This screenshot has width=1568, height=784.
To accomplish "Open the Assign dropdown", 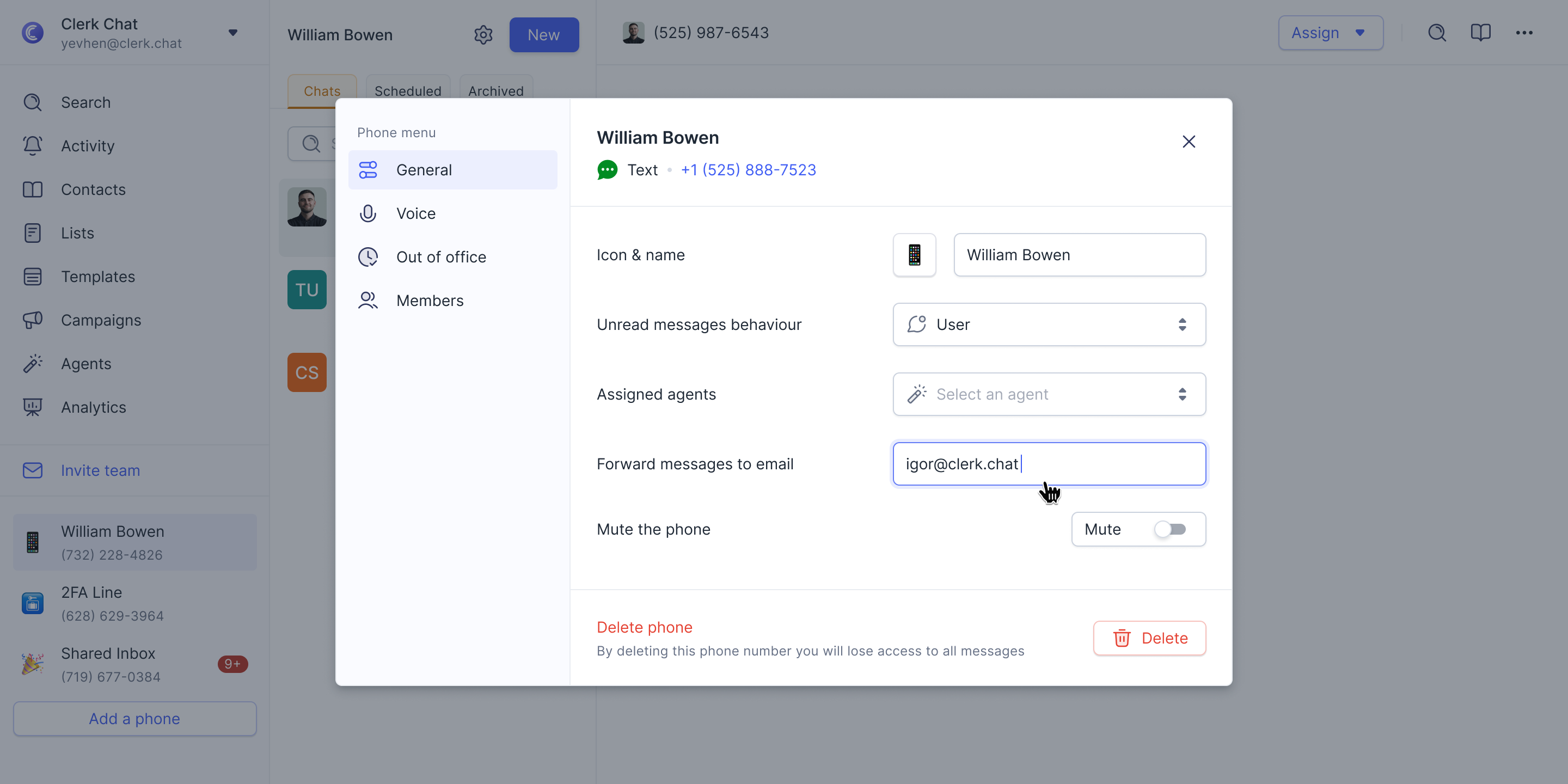I will click(1331, 33).
